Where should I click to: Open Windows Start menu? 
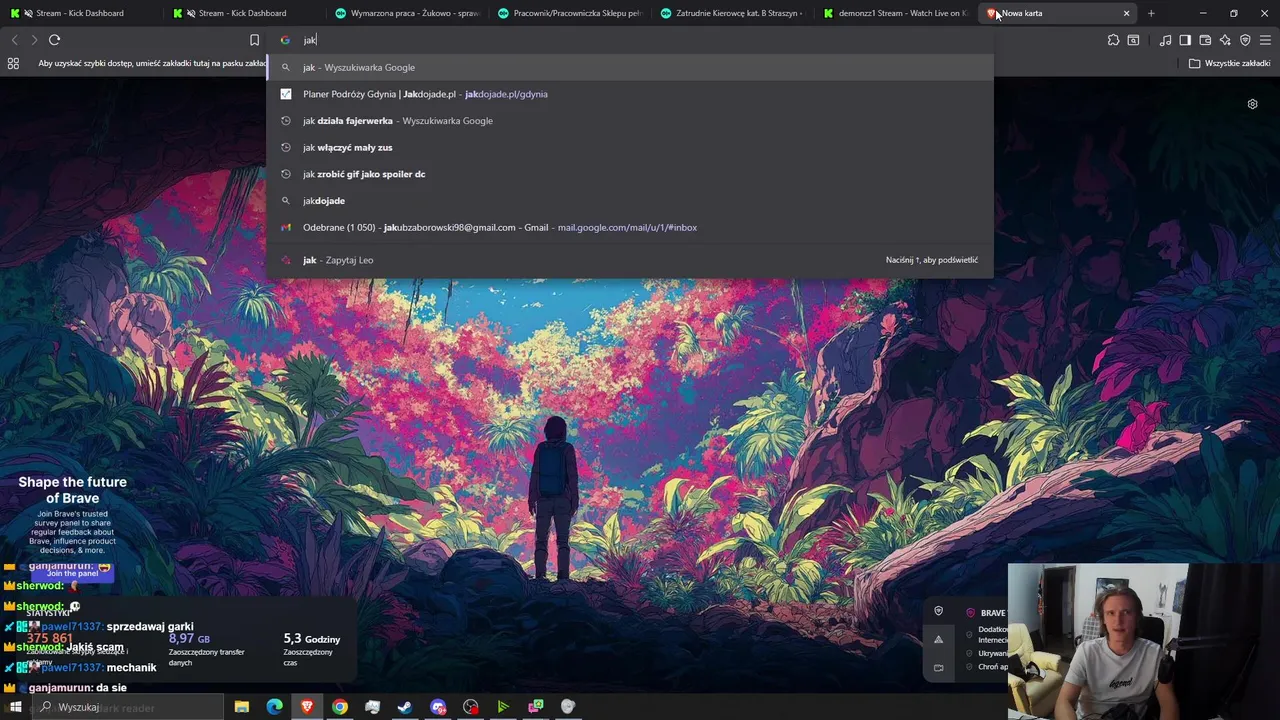tap(15, 707)
